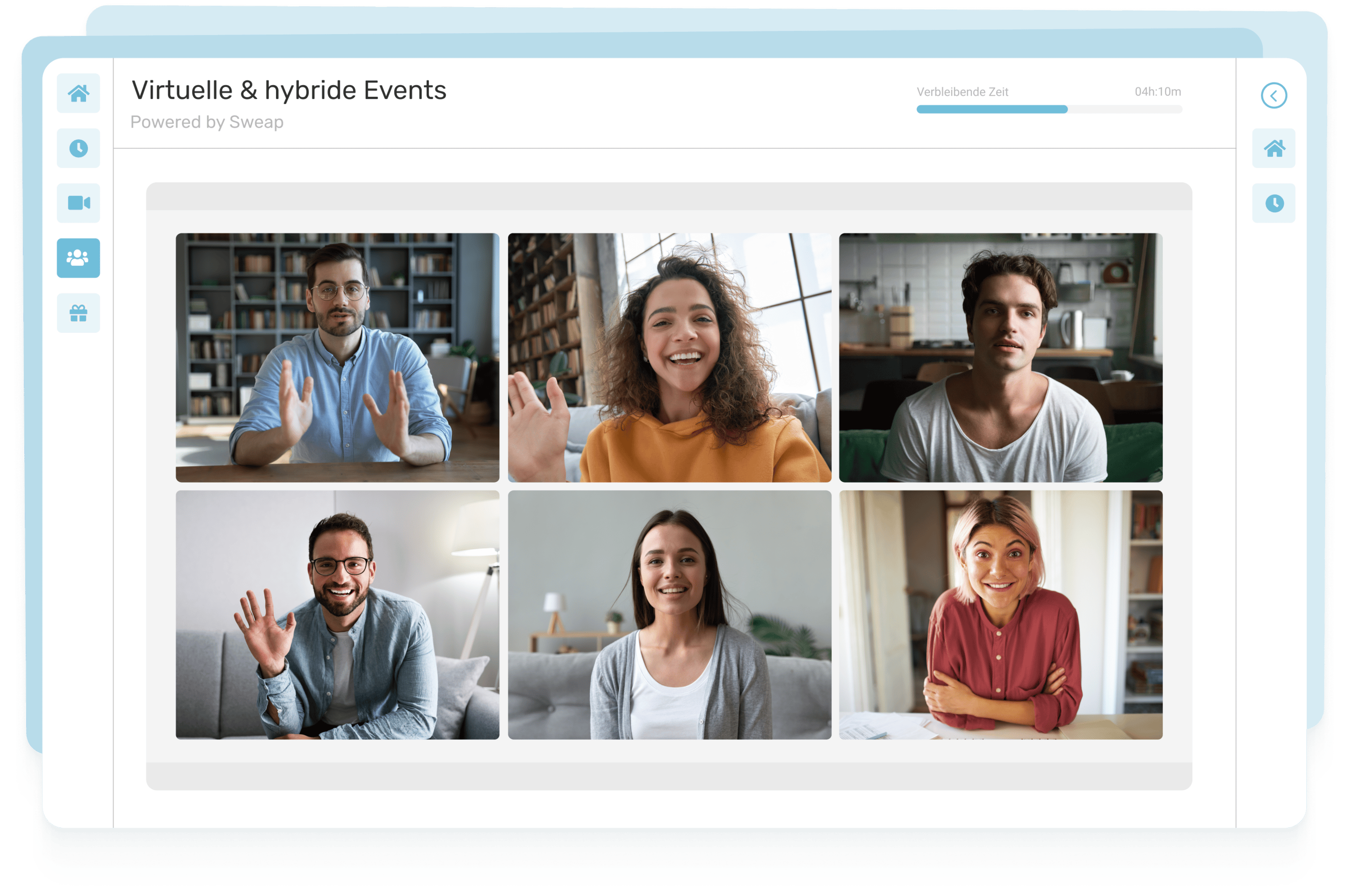Select video of woman in gray cardigan

click(669, 615)
